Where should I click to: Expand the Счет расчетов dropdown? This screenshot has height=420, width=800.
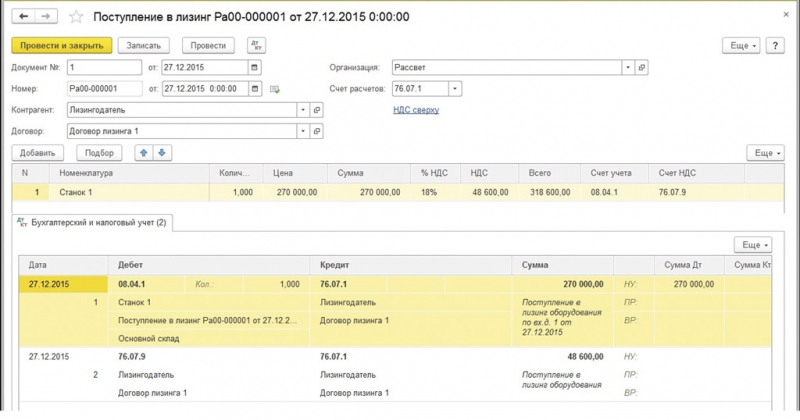[455, 89]
